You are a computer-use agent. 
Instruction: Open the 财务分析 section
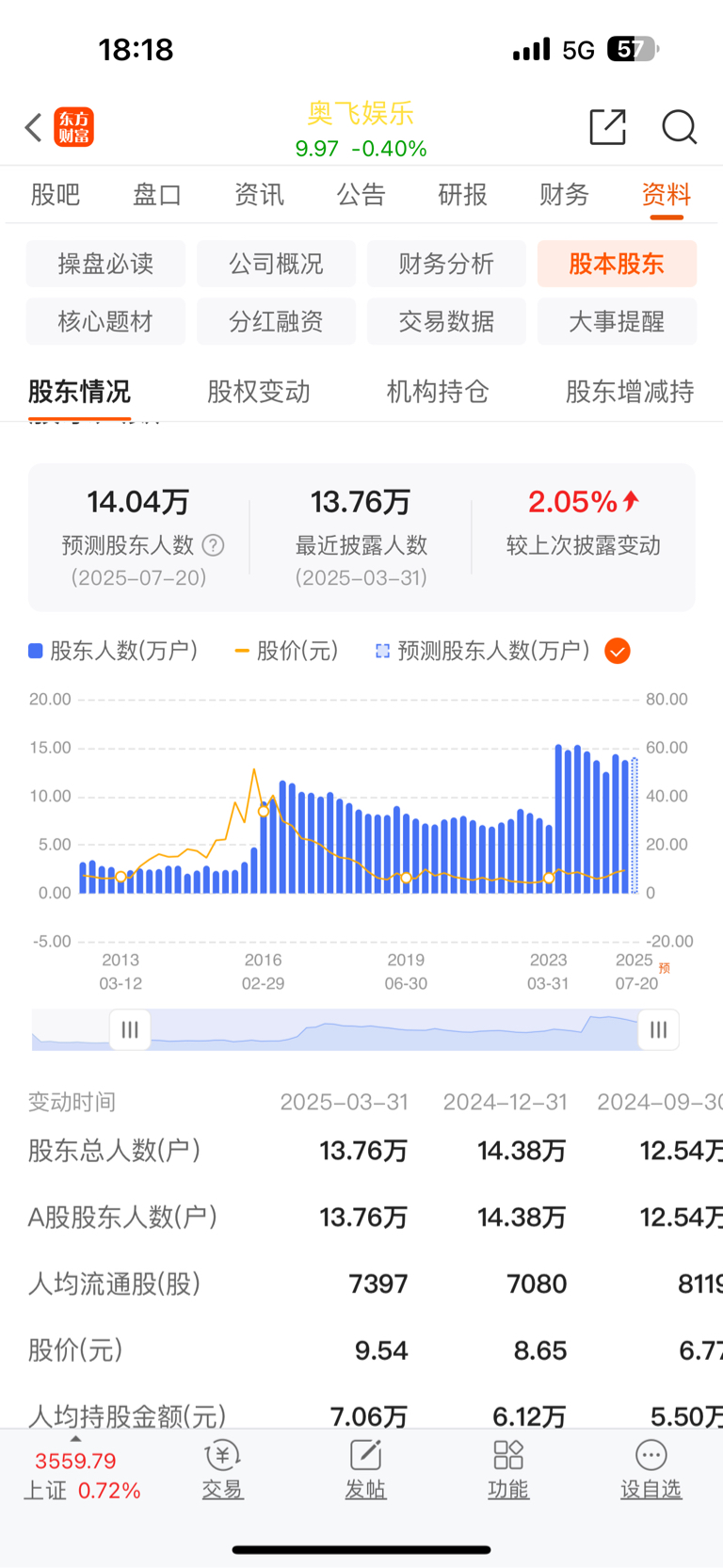click(x=446, y=264)
